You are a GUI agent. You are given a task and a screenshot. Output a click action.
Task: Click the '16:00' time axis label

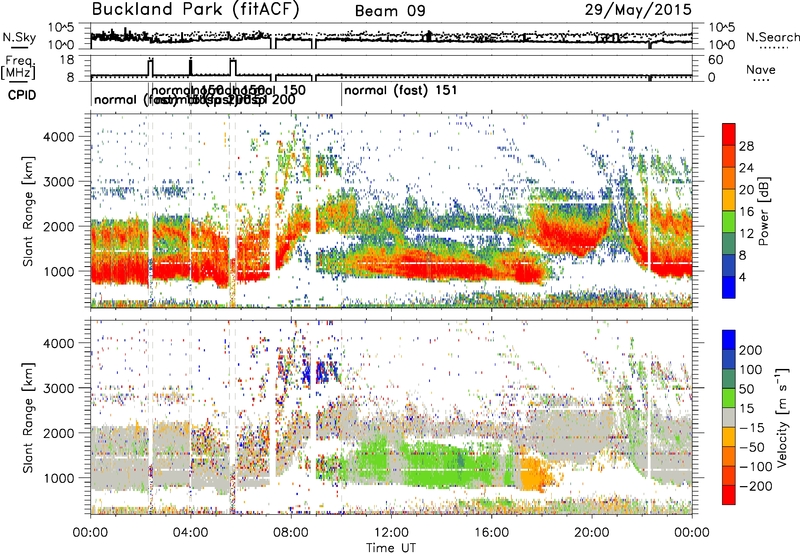tap(491, 533)
